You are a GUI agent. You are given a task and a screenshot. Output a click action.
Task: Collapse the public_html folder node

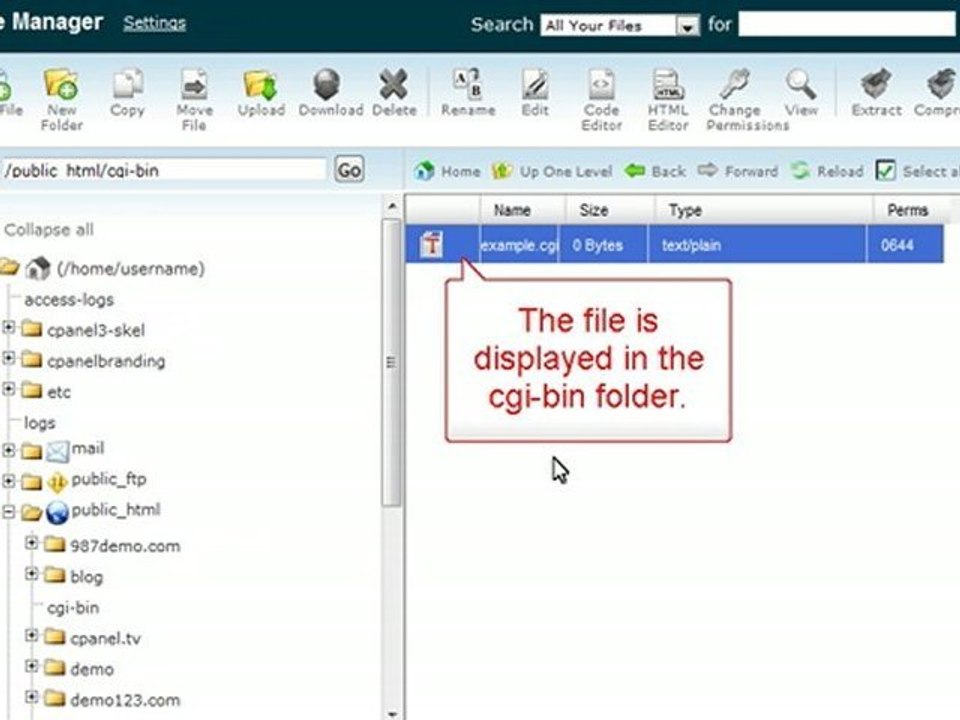[9, 512]
